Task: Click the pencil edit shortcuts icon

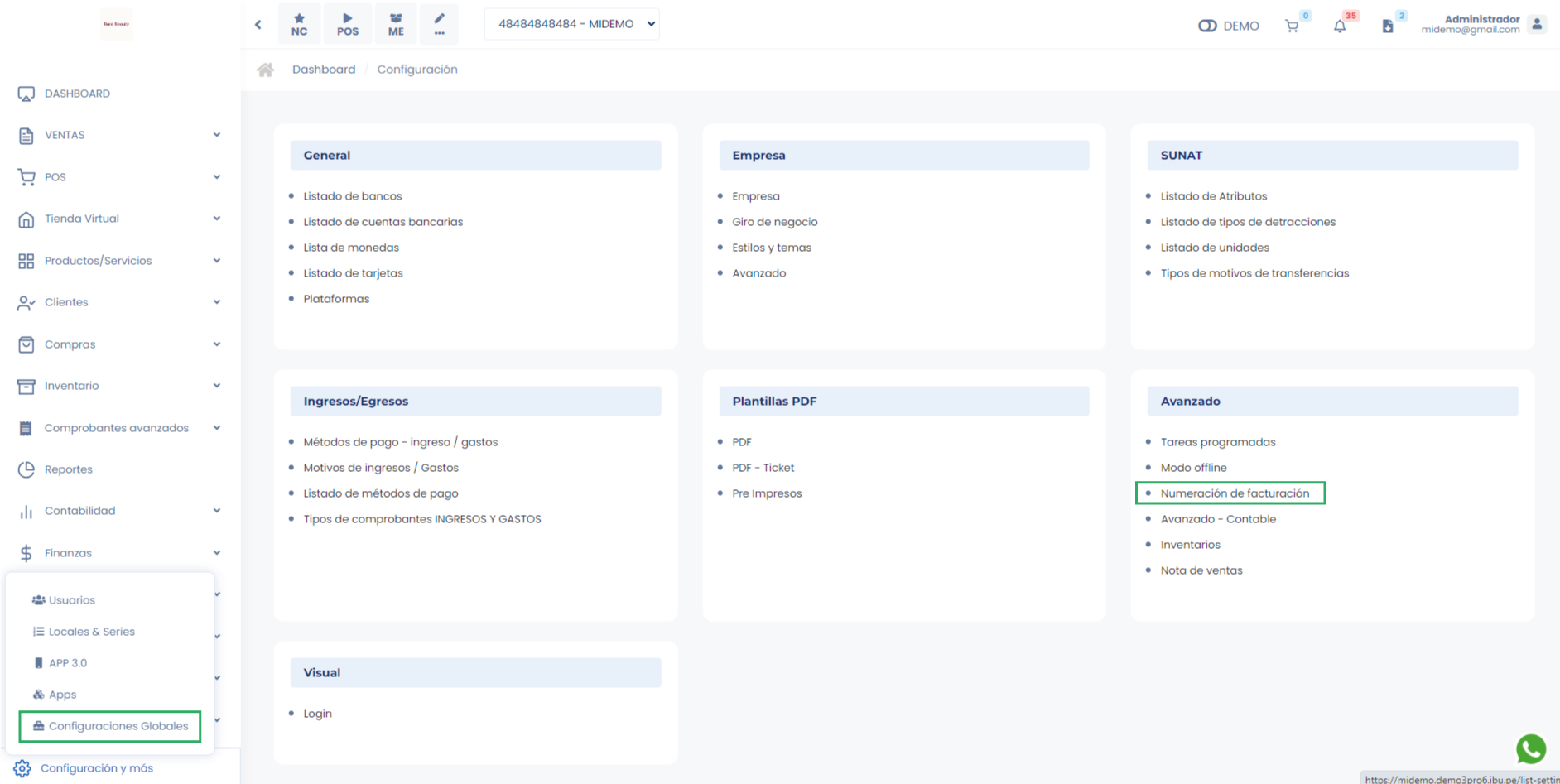Action: point(439,24)
